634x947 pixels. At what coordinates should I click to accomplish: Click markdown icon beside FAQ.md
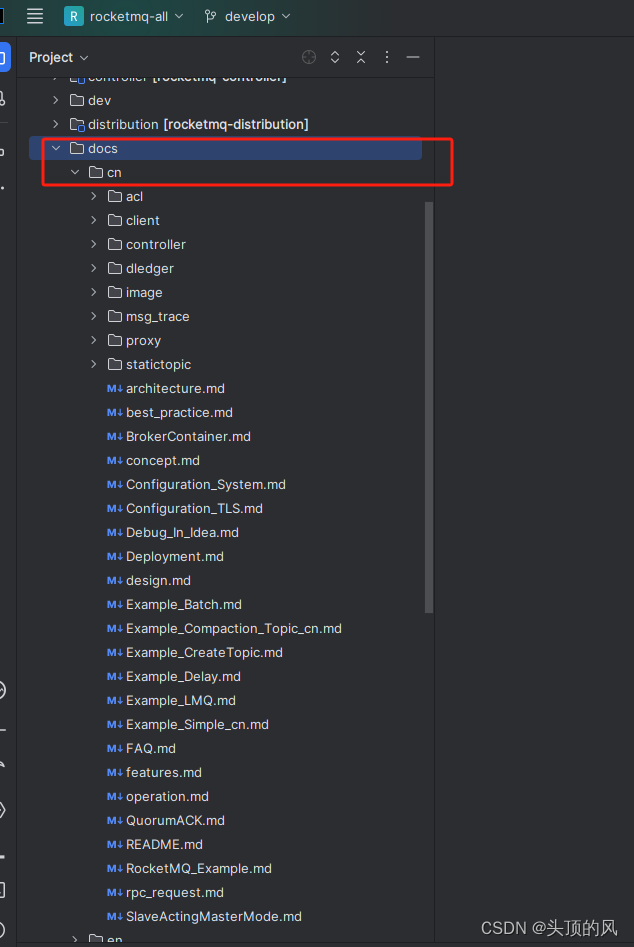pyautogui.click(x=115, y=749)
